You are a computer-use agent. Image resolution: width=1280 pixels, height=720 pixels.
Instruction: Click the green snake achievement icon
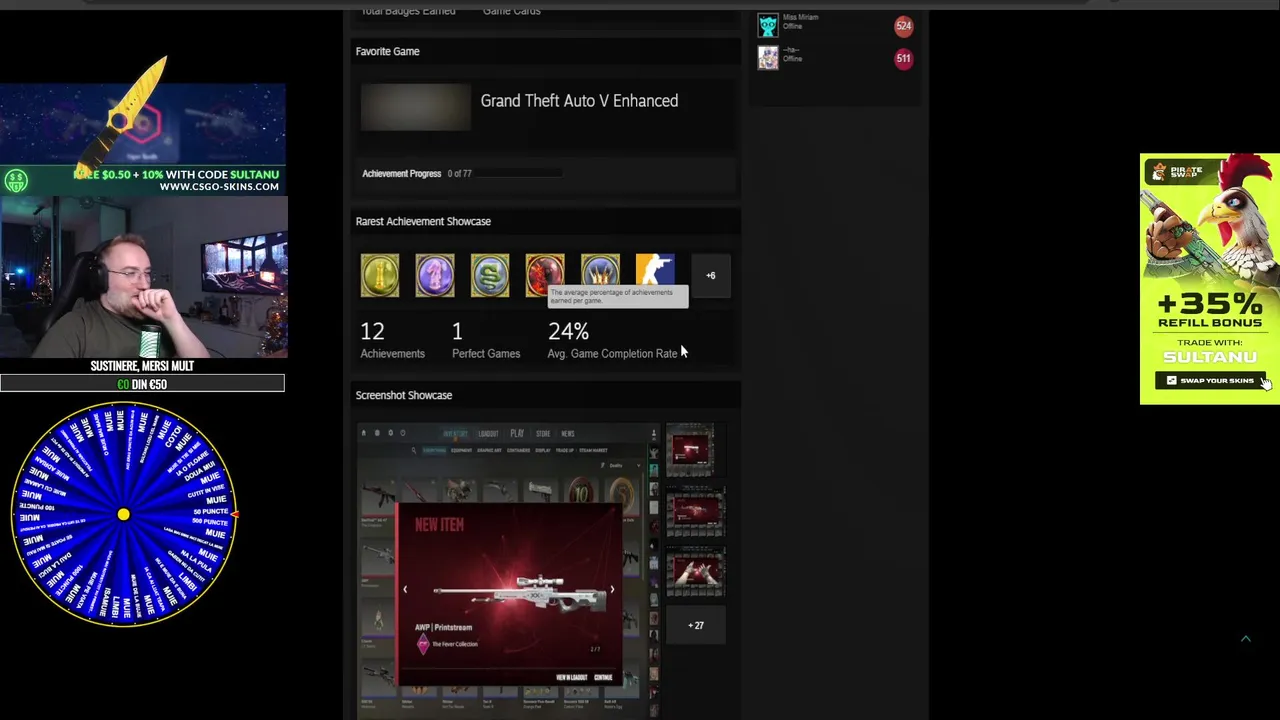click(x=490, y=275)
